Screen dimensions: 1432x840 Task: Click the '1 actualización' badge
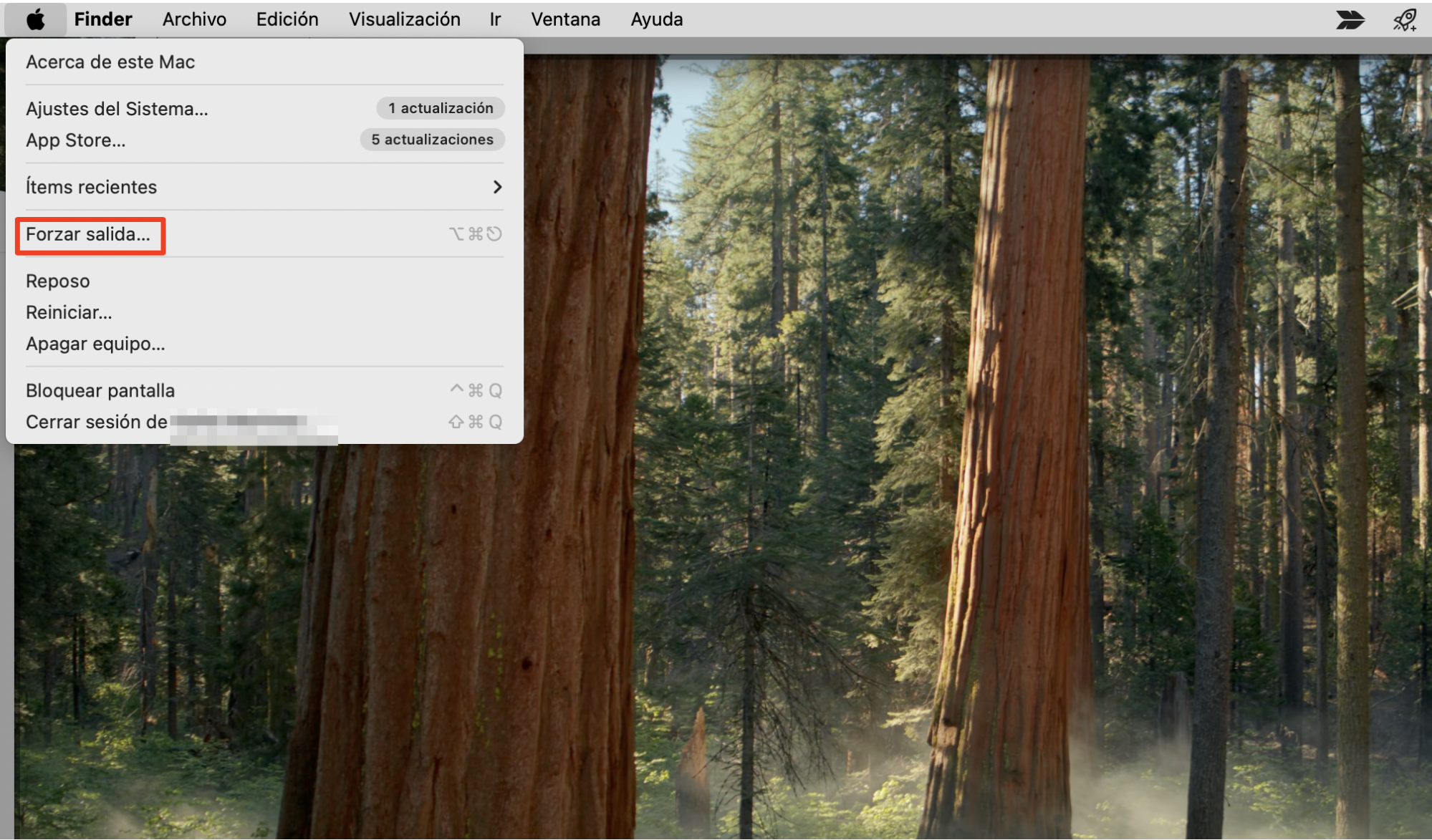pos(441,108)
